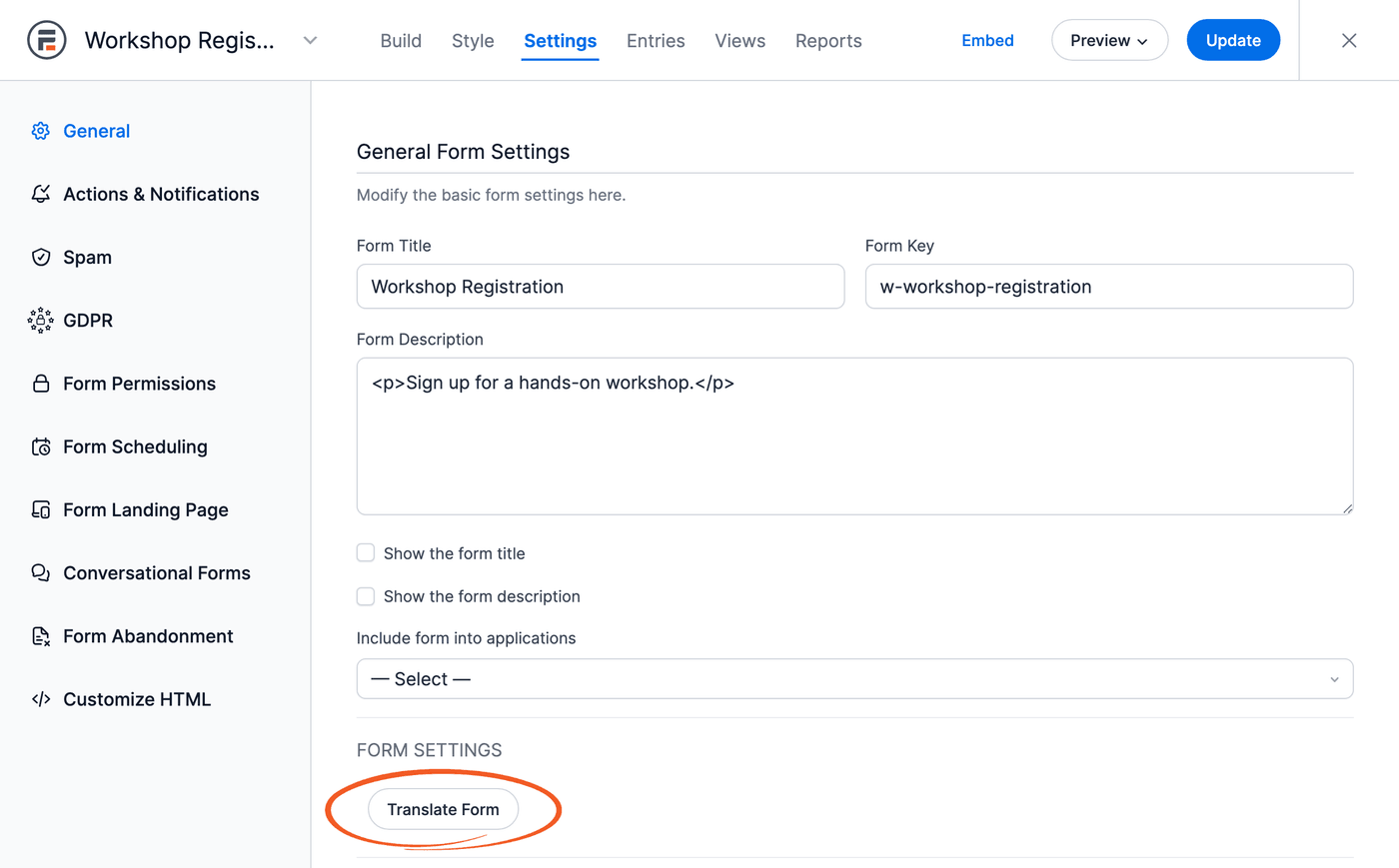This screenshot has width=1399, height=868.
Task: Open Customize HTML settings
Action: pos(137,699)
